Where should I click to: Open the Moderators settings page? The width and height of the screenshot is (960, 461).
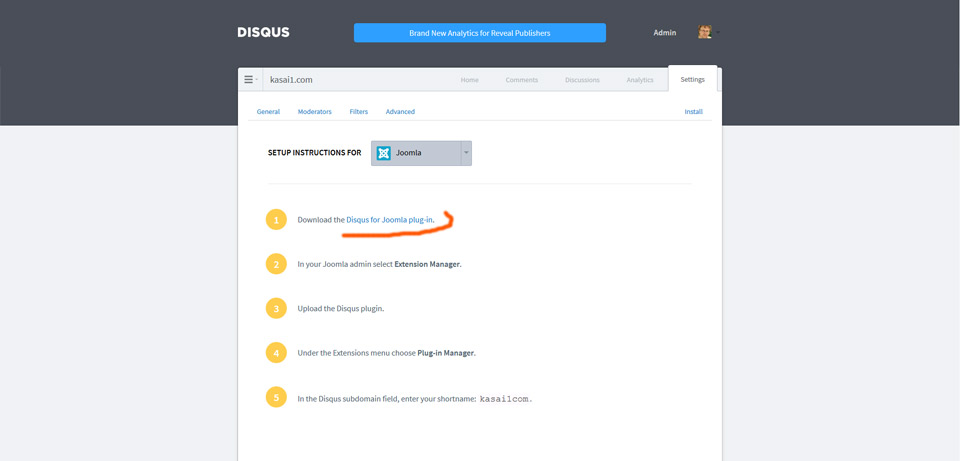tap(315, 112)
